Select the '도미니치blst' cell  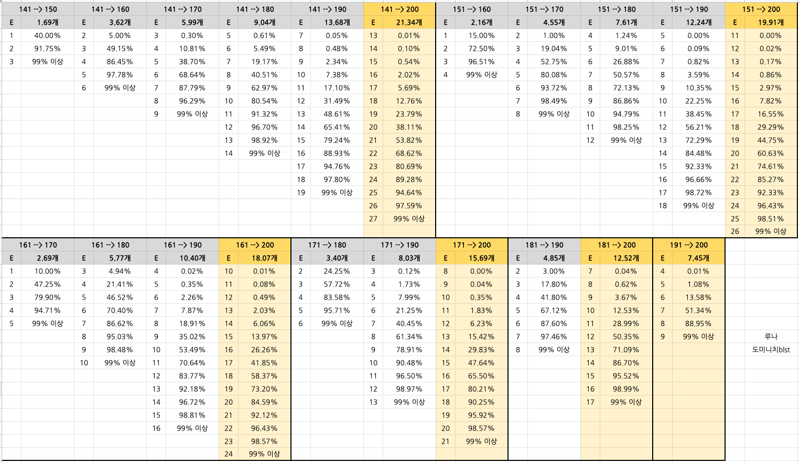771,350
